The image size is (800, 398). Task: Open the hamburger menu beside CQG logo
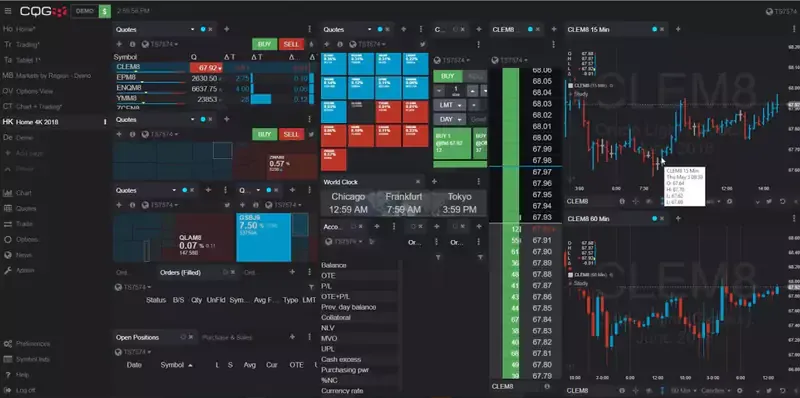point(8,11)
